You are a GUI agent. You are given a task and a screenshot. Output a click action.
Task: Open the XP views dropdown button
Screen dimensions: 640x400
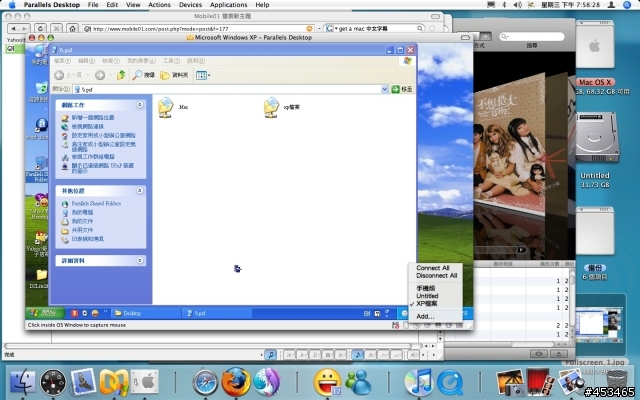pos(203,75)
